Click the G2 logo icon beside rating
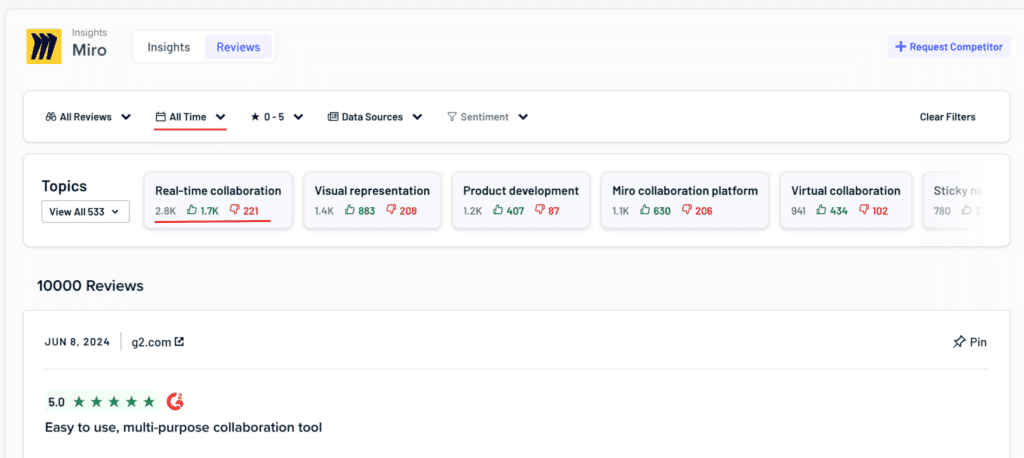Viewport: 1024px width, 458px height. [175, 401]
